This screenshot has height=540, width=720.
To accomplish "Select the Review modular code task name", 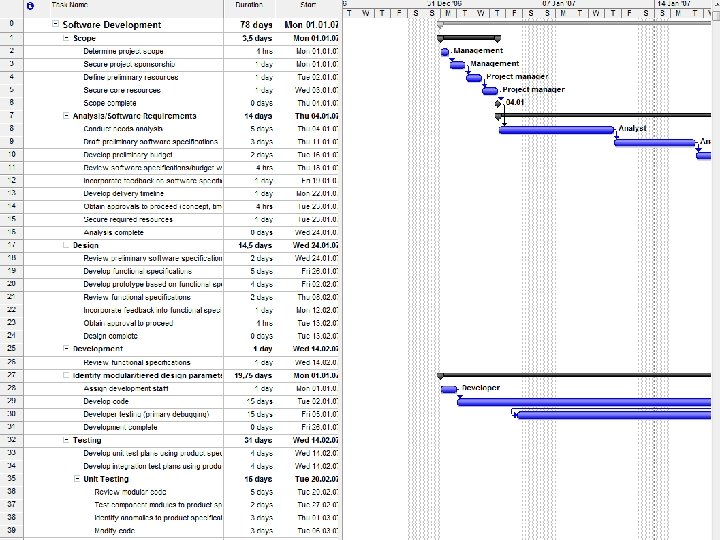I will point(130,492).
